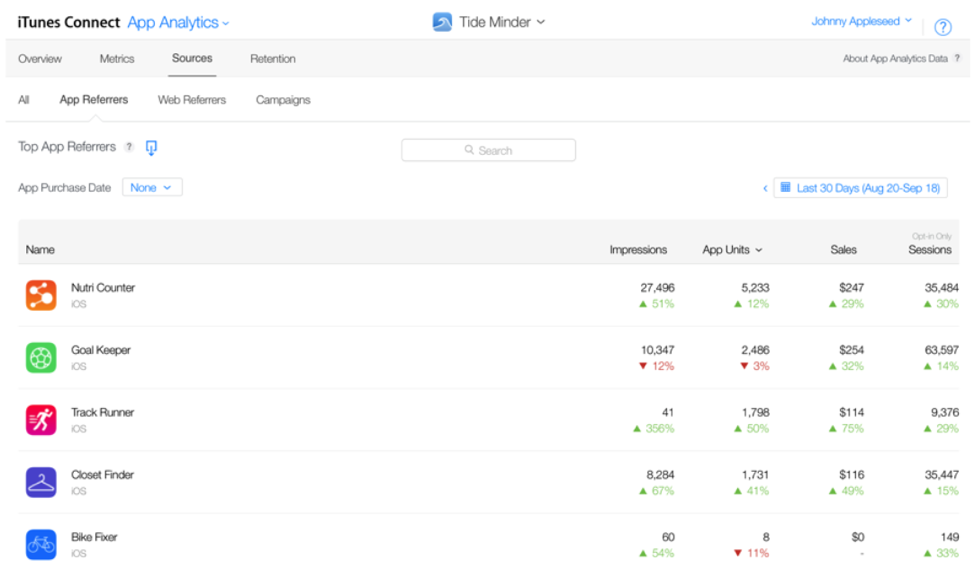The image size is (975, 579).
Task: Click the magnifier icon in search box
Action: point(469,150)
